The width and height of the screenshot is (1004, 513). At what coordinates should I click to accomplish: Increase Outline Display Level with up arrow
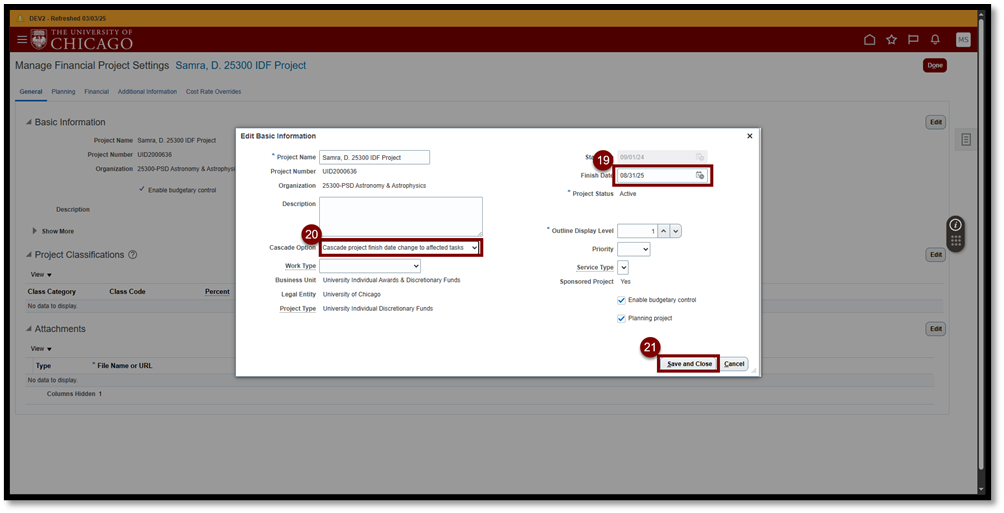[662, 231]
